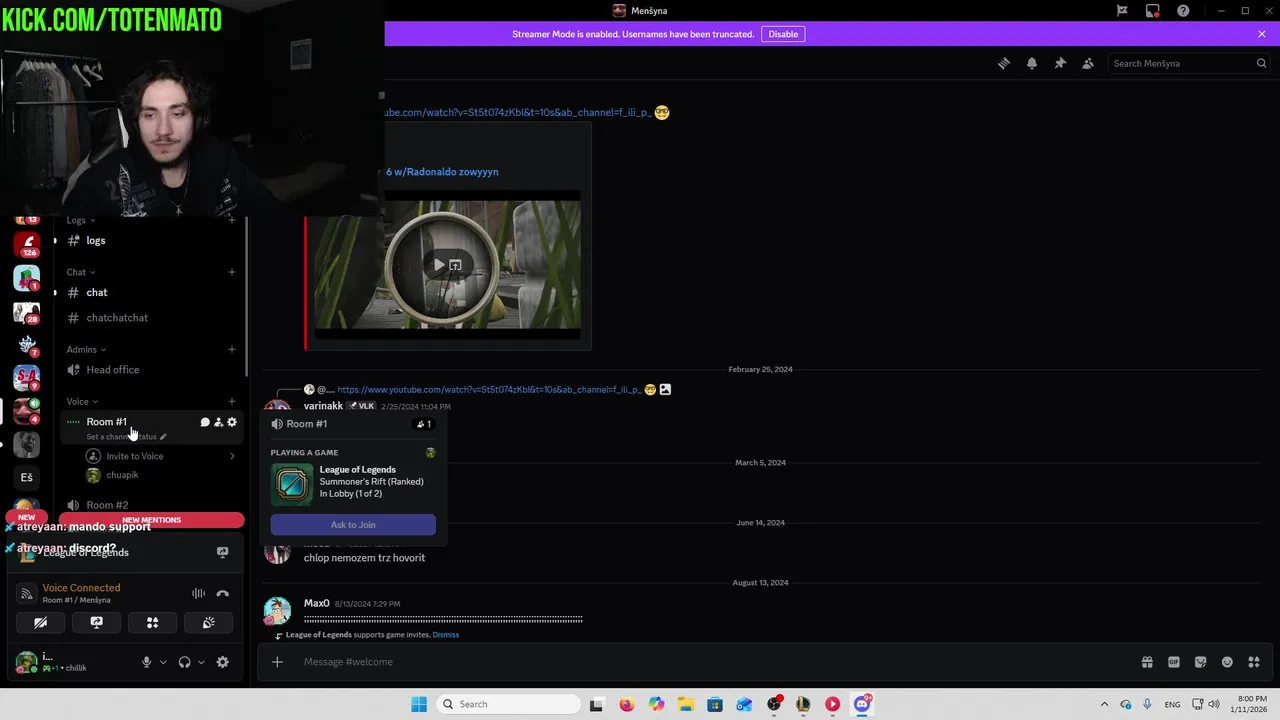1280x720 pixels.
Task: Edit Room #1 channel settings gear
Action: point(232,422)
